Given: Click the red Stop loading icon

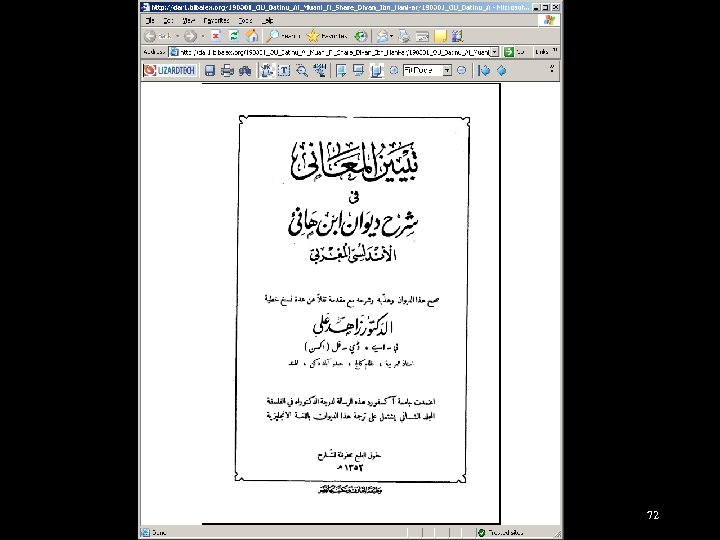Looking at the screenshot, I should coord(216,36).
